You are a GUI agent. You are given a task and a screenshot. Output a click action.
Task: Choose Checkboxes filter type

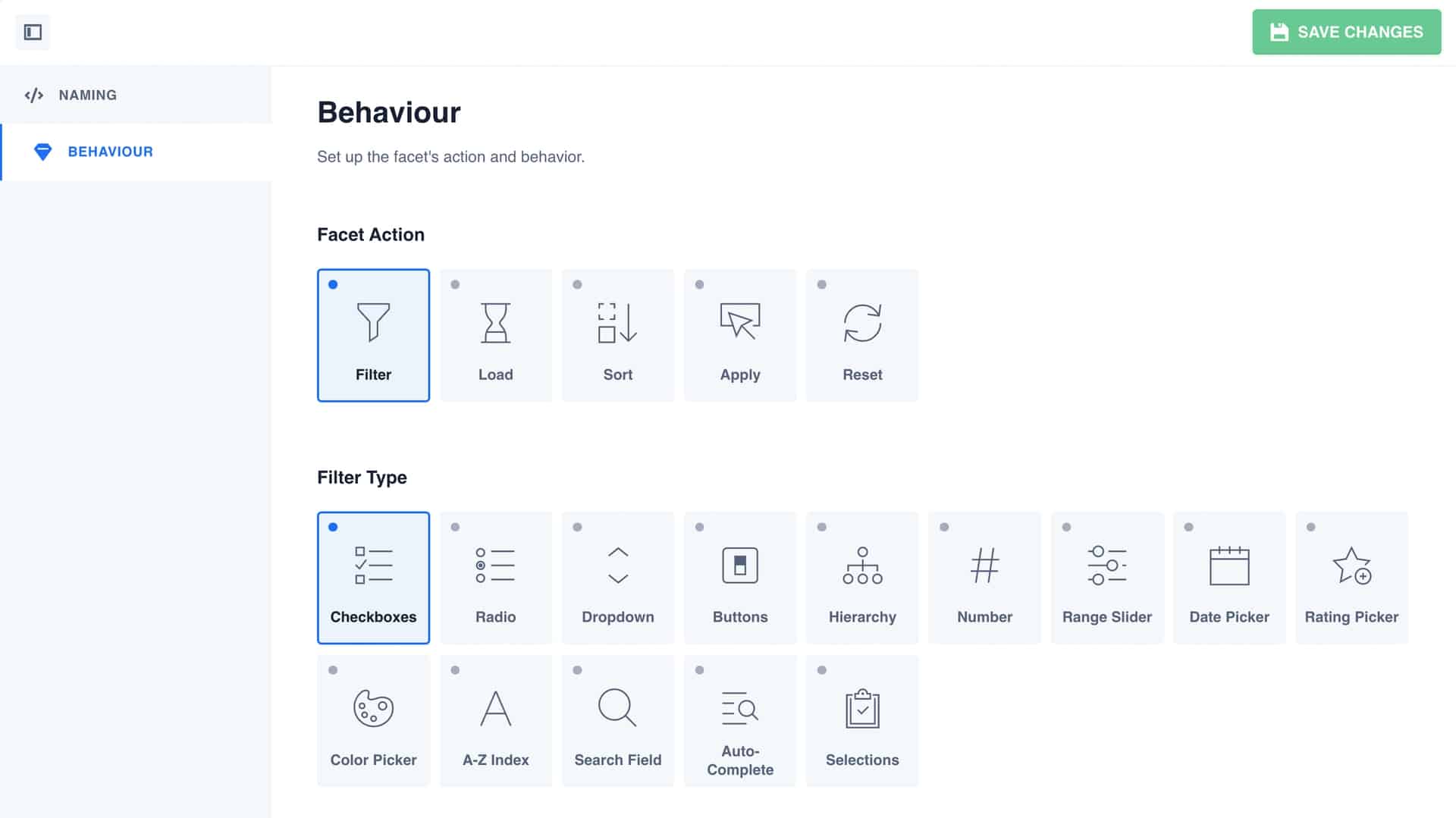pyautogui.click(x=373, y=578)
